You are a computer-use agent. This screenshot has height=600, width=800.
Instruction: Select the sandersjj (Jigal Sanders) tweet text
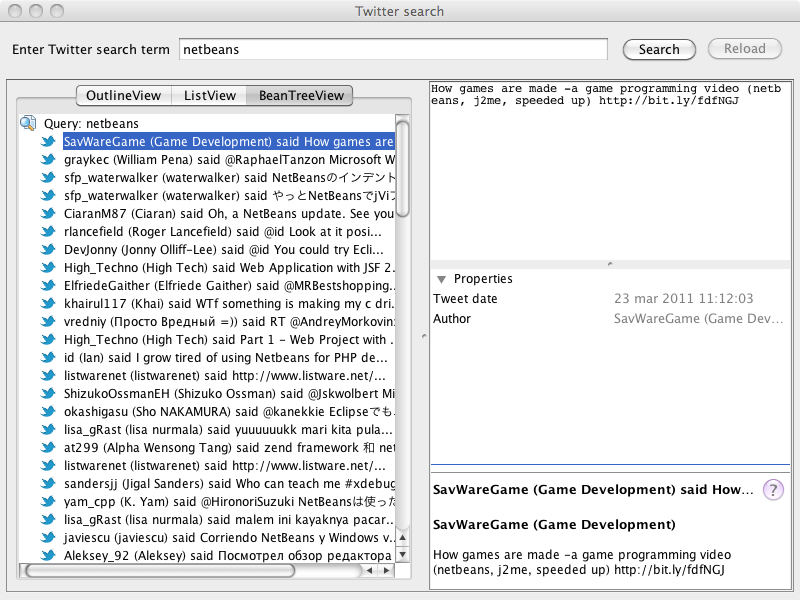point(229,484)
